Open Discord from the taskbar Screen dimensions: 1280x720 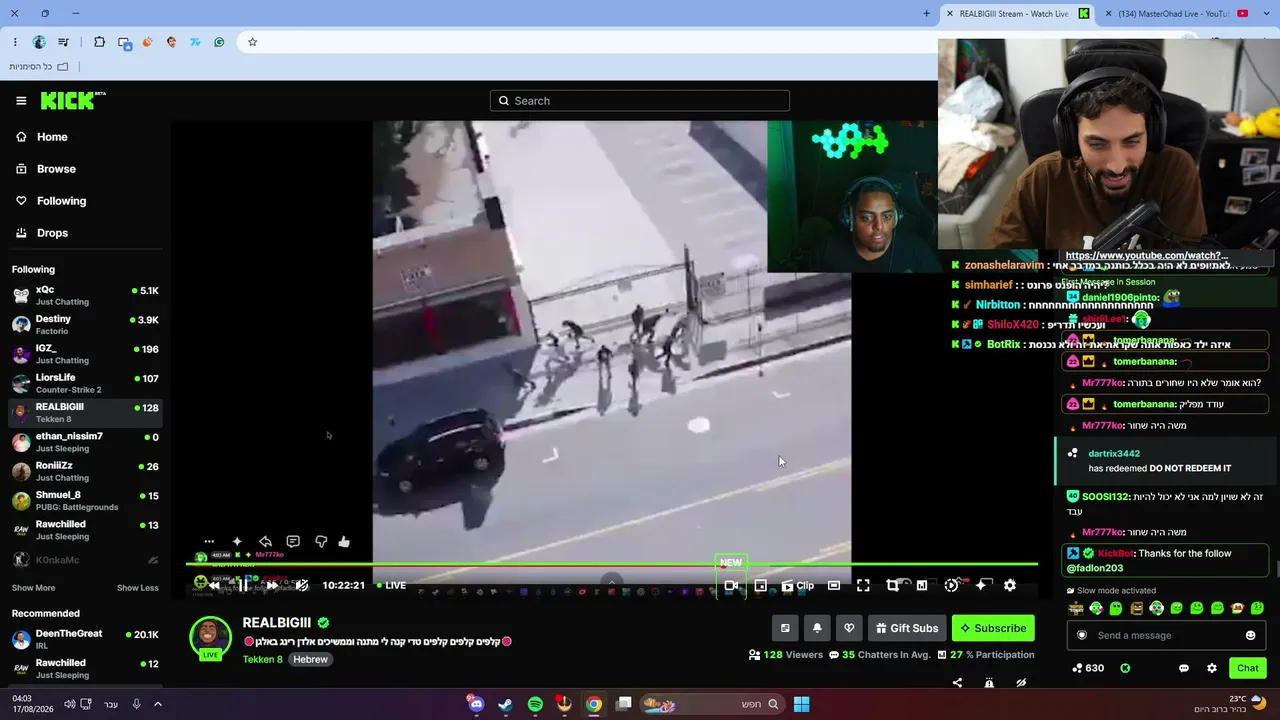coord(476,704)
